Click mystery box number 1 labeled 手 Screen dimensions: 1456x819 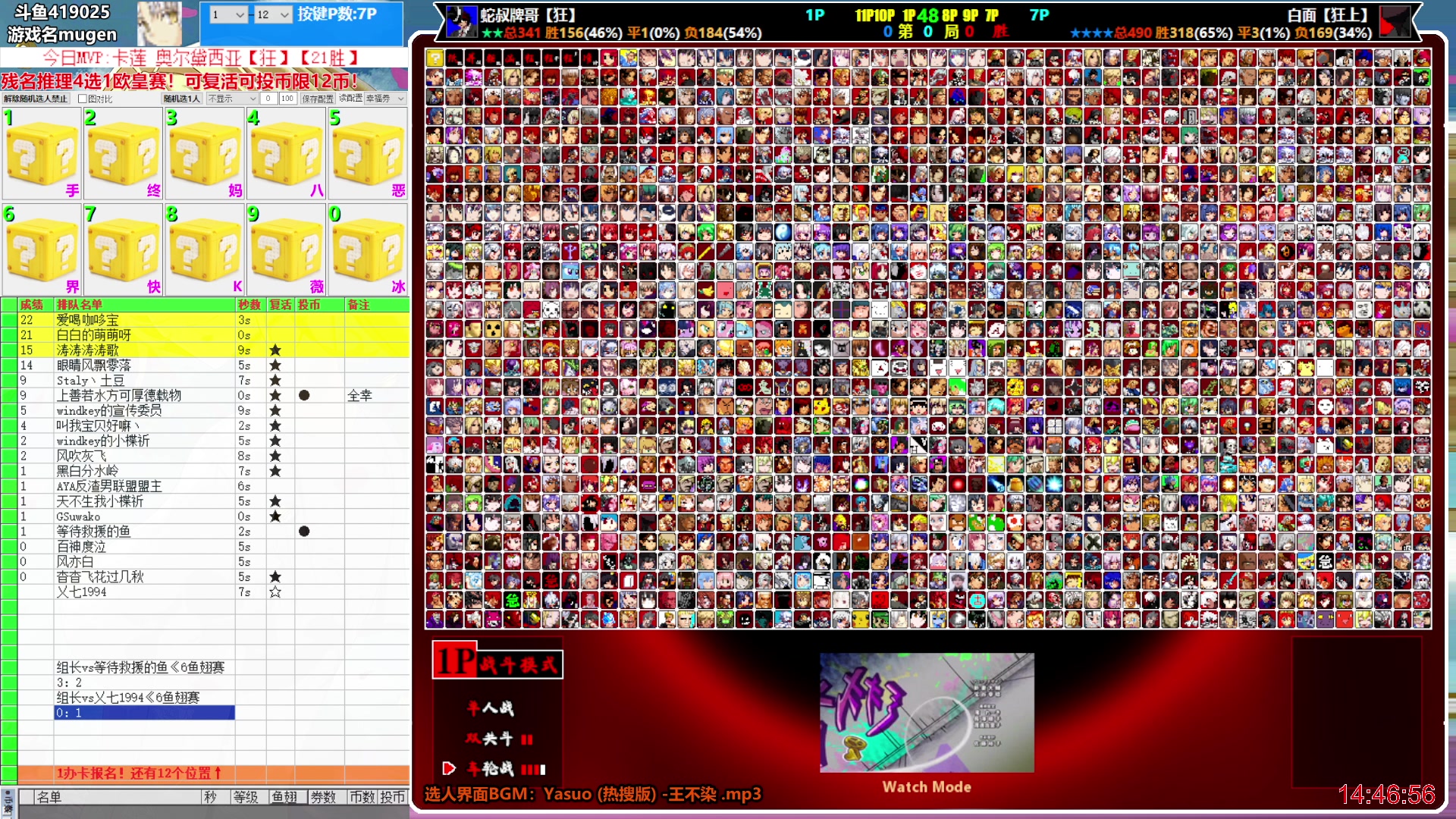(x=42, y=154)
